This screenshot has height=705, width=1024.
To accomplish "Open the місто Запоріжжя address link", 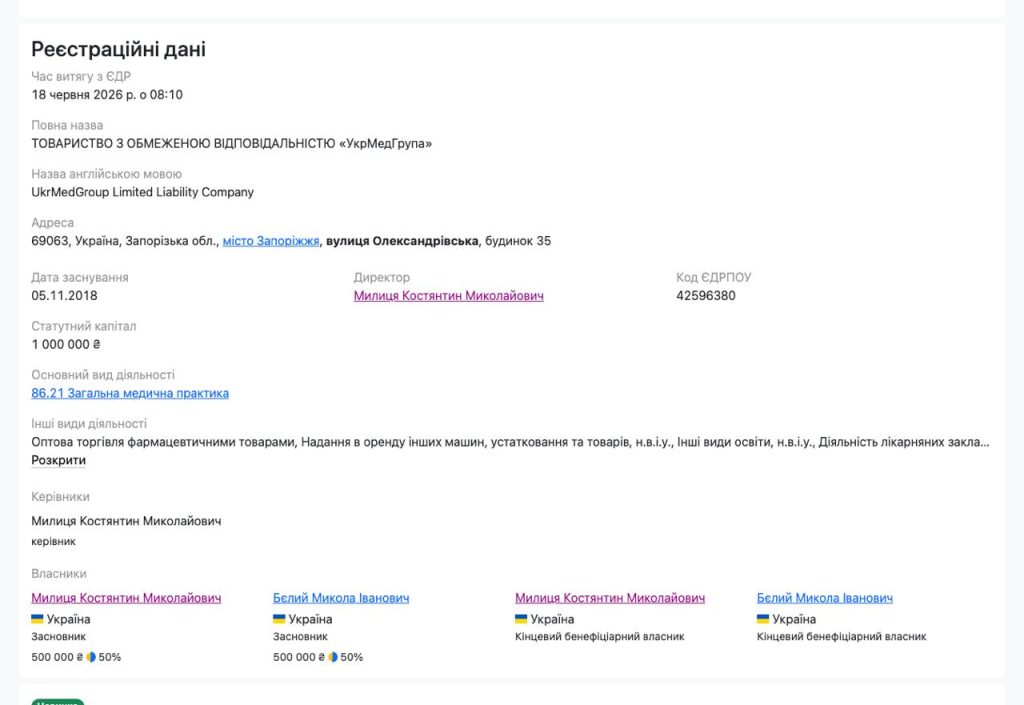I will point(271,241).
